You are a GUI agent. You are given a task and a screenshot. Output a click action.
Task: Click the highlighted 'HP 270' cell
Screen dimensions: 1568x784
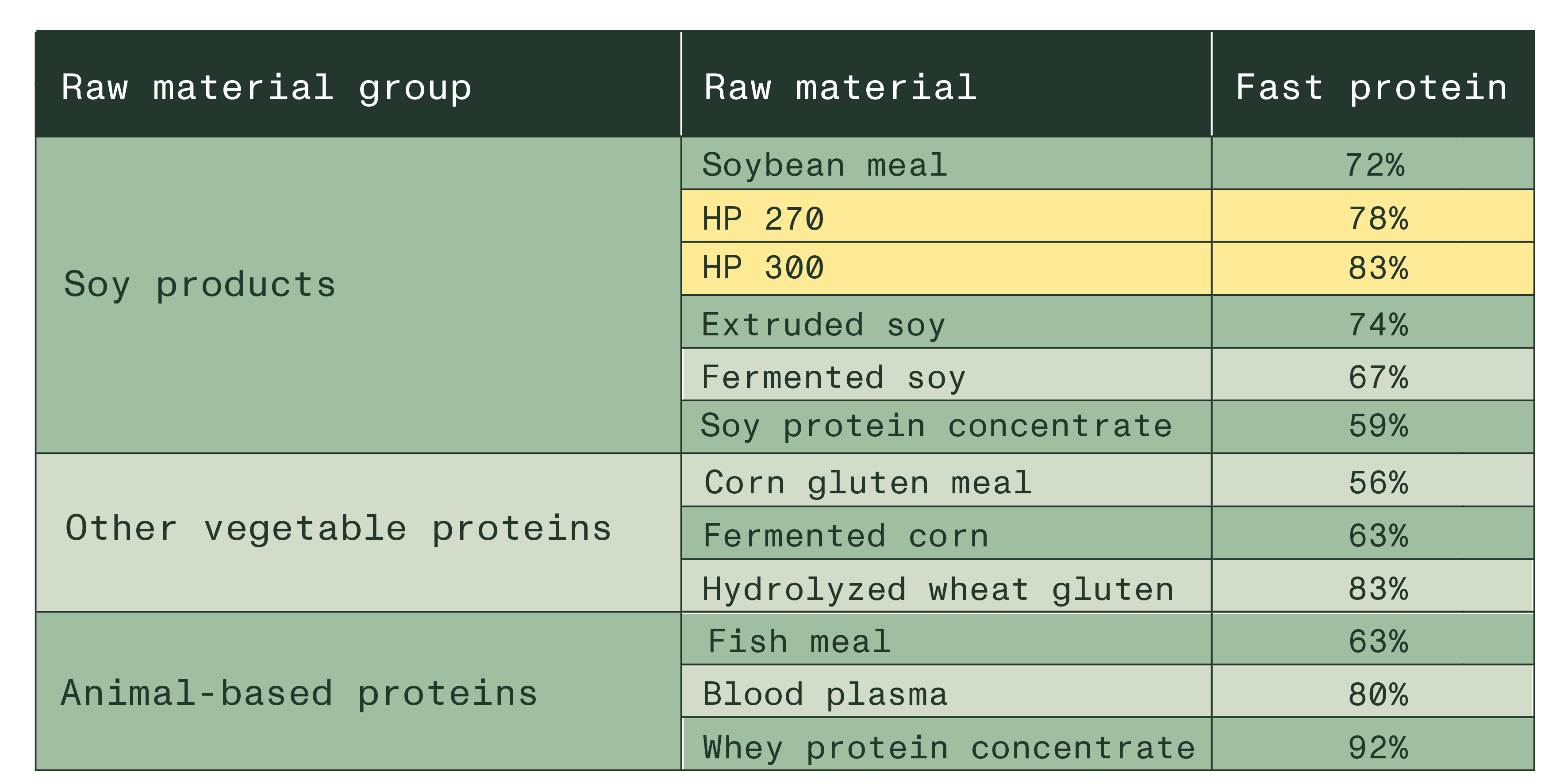pos(763,218)
